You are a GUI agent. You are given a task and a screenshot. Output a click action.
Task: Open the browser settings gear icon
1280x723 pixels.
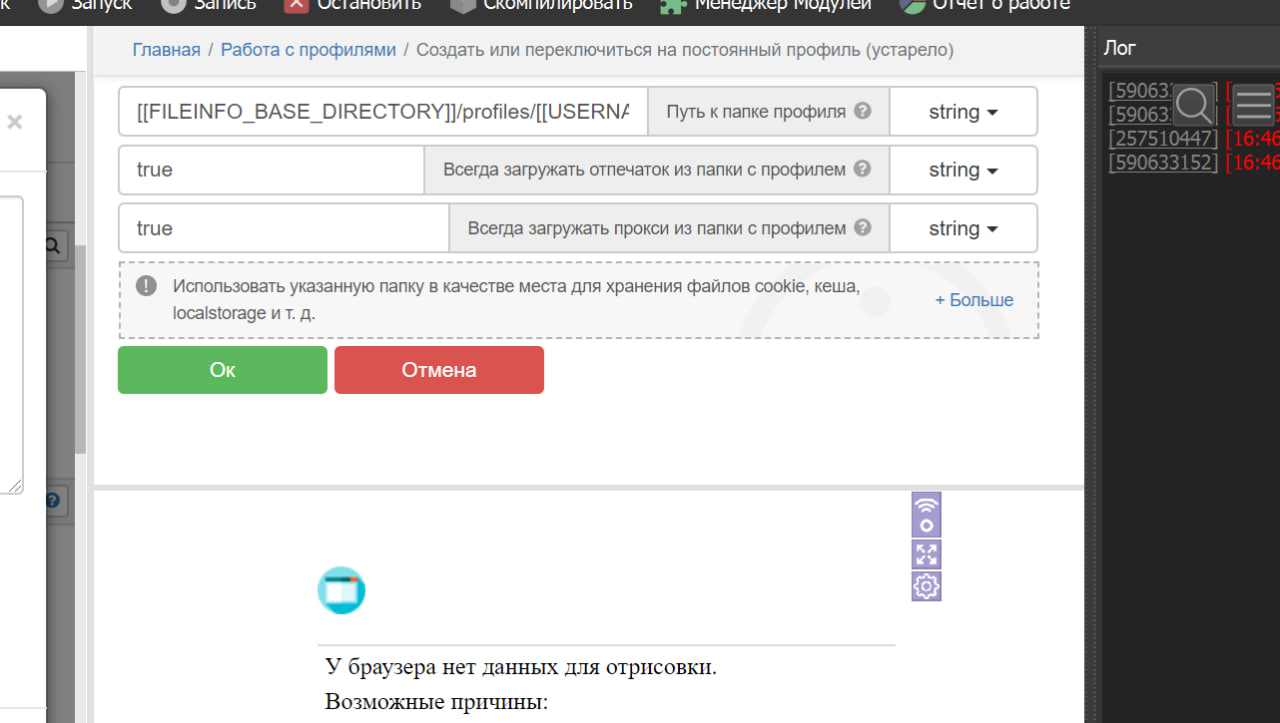click(926, 587)
